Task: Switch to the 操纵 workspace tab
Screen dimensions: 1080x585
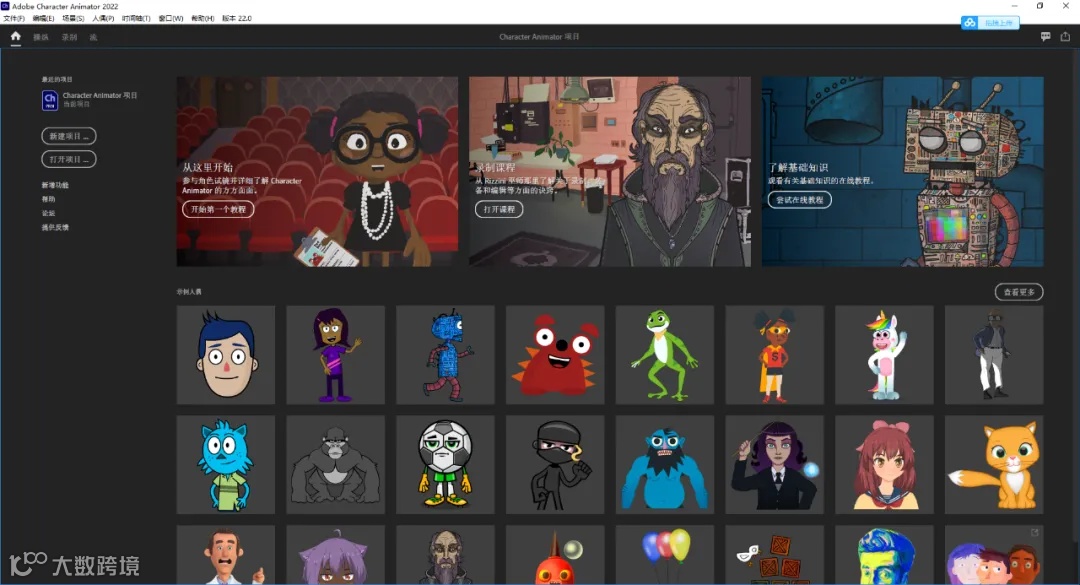Action: pyautogui.click(x=41, y=37)
